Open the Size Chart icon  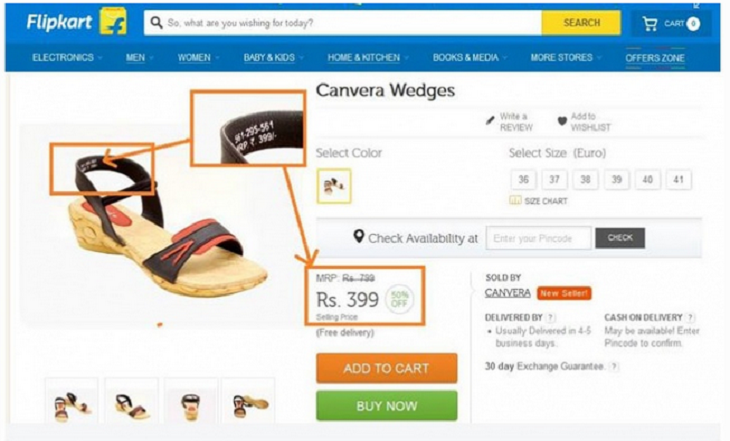tap(516, 200)
